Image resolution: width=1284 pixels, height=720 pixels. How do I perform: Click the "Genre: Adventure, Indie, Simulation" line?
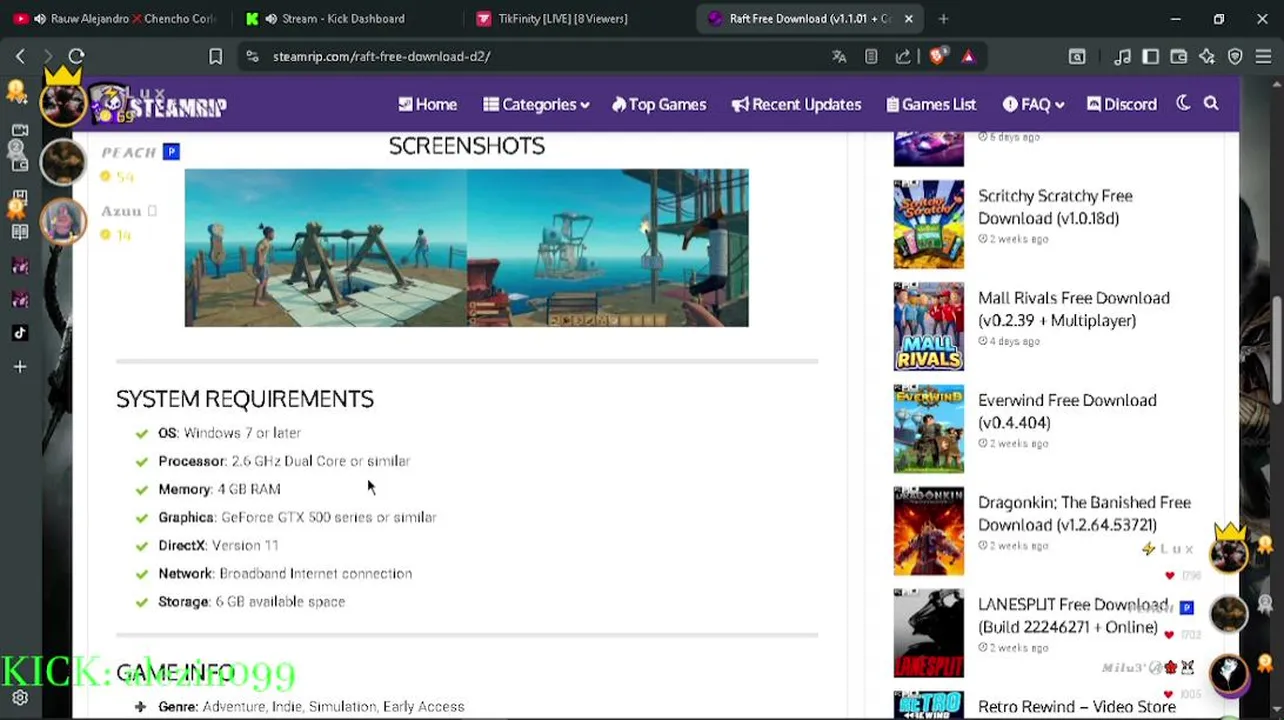(x=311, y=706)
